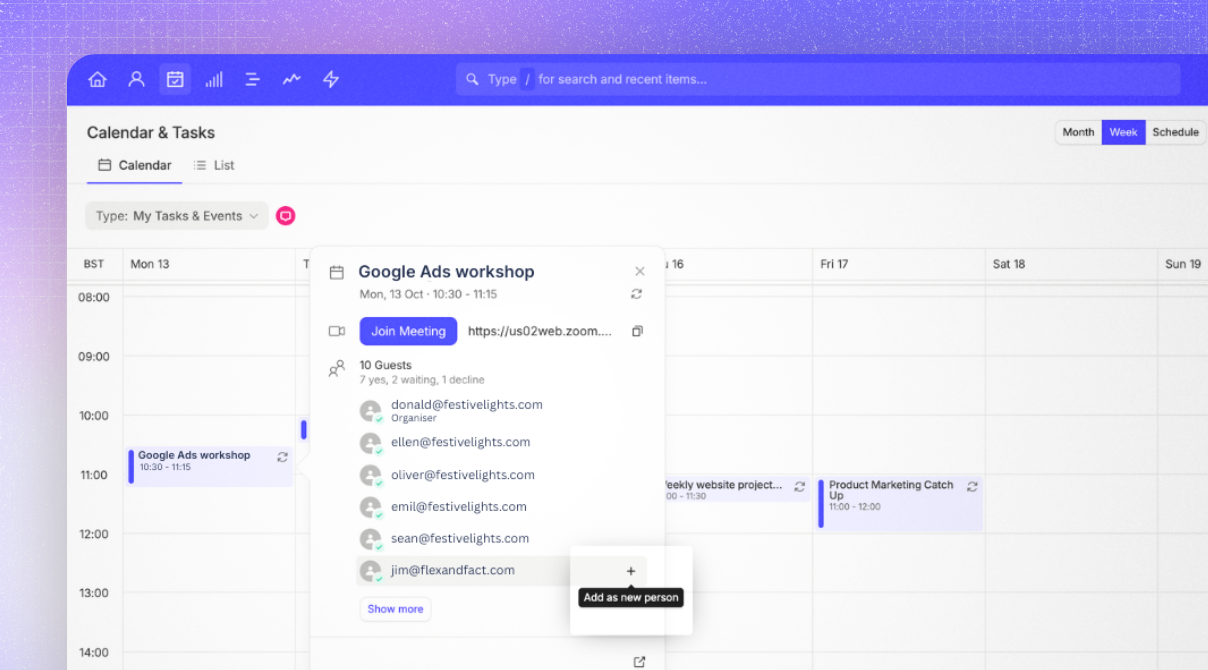Close the Google Ads workshop popup
The height and width of the screenshot is (670, 1208).
tap(640, 271)
